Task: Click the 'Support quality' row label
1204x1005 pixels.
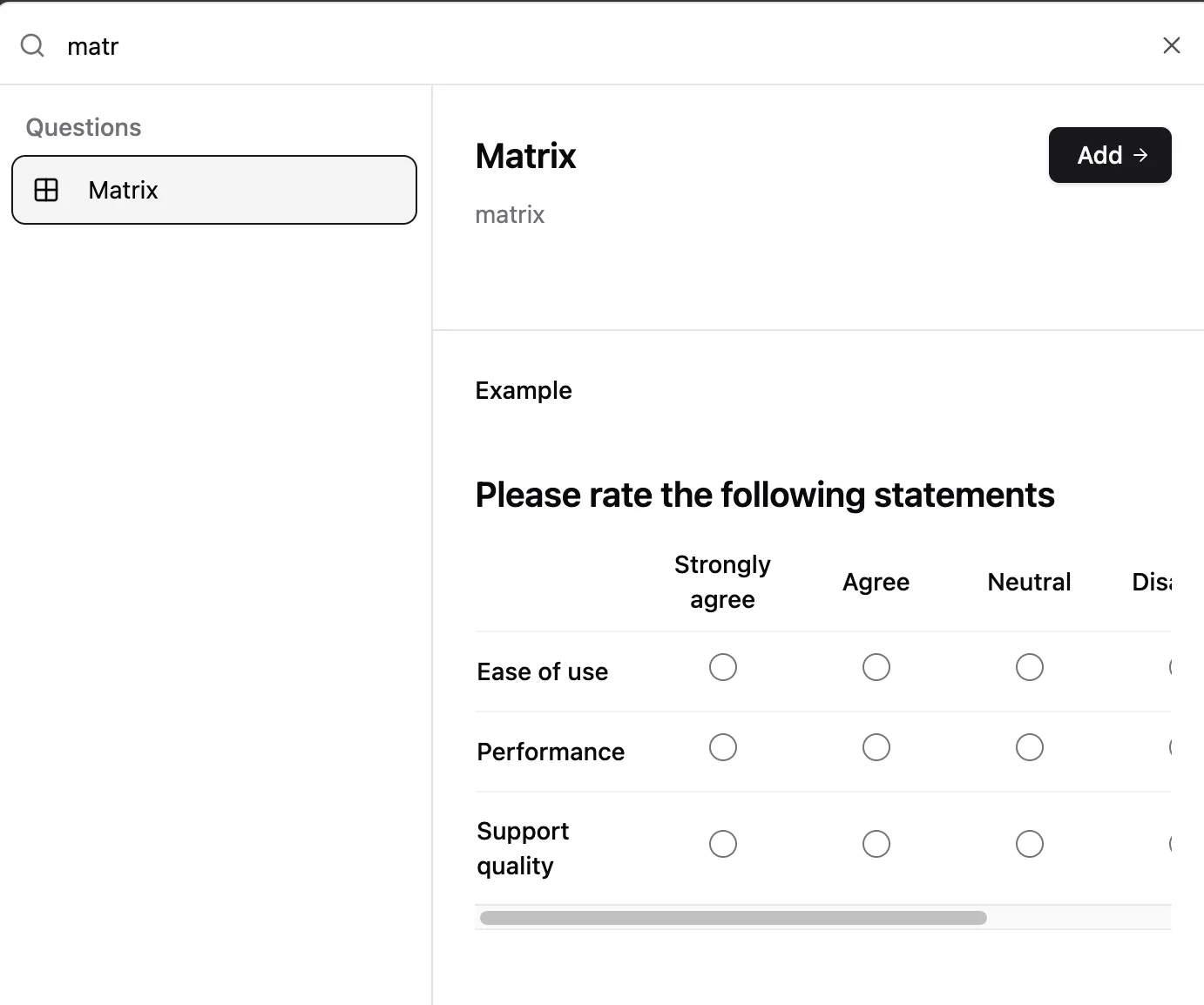Action: pos(523,848)
